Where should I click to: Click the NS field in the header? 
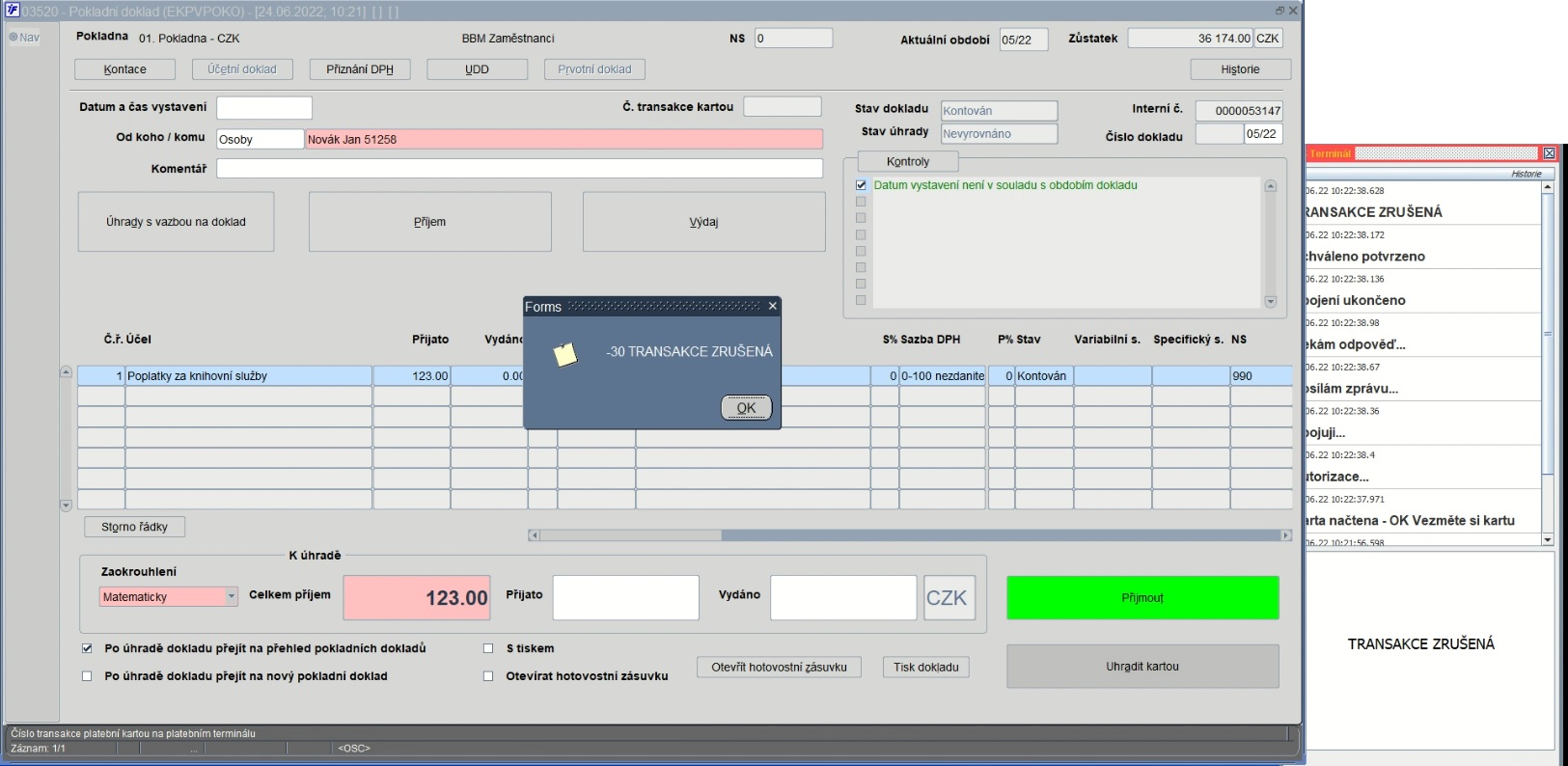click(793, 39)
